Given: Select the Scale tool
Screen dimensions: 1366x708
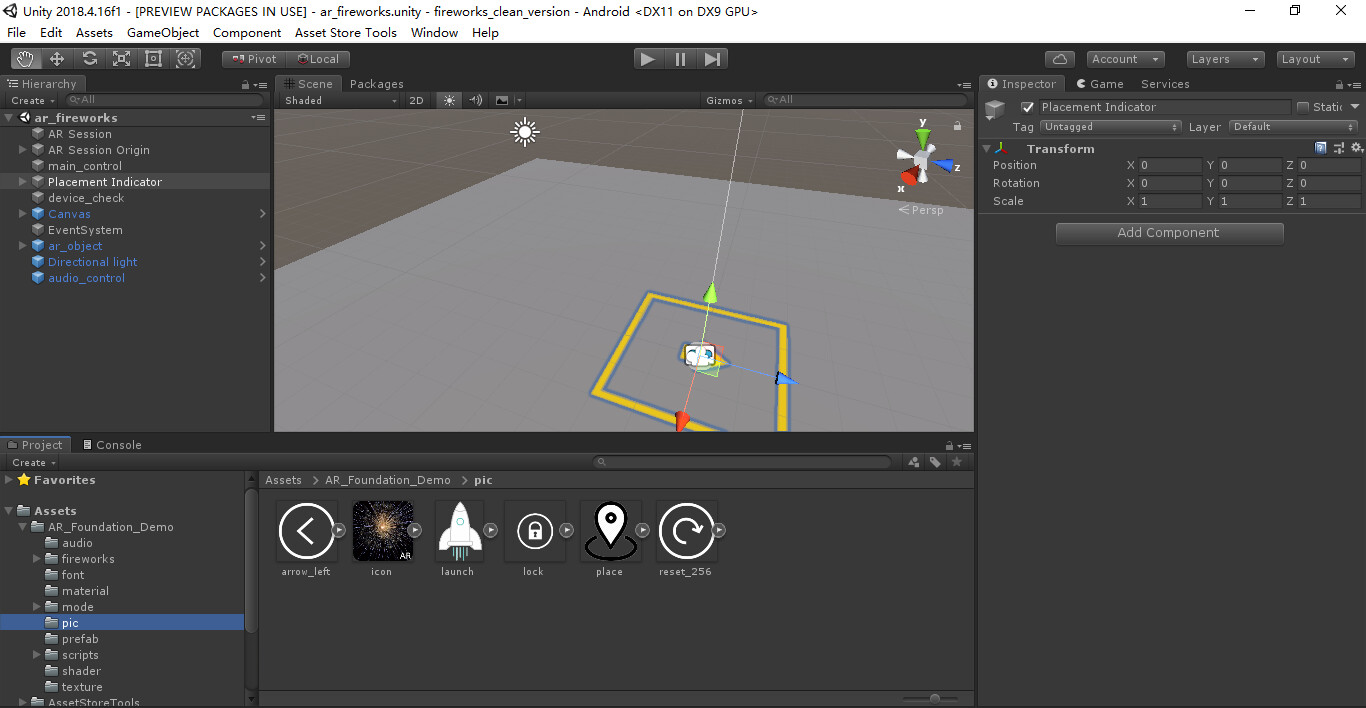Looking at the screenshot, I should pyautogui.click(x=121, y=58).
